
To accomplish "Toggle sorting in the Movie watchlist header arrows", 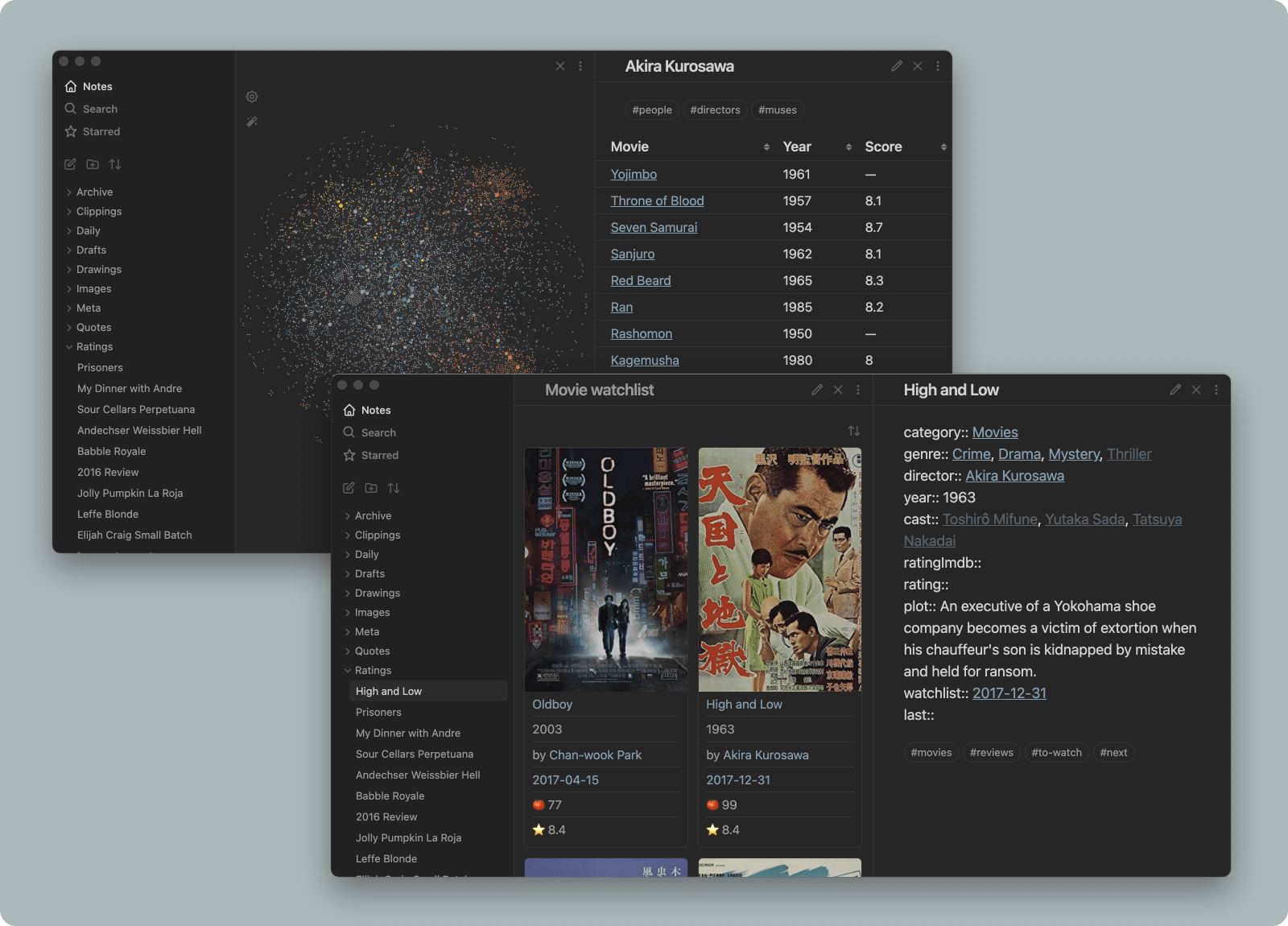I will [x=853, y=430].
